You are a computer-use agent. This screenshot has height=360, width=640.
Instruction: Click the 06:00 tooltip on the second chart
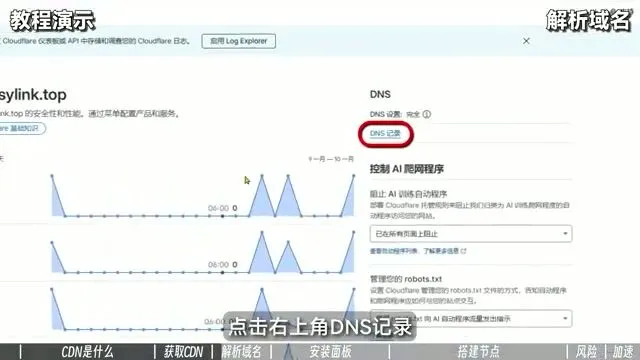(x=222, y=264)
